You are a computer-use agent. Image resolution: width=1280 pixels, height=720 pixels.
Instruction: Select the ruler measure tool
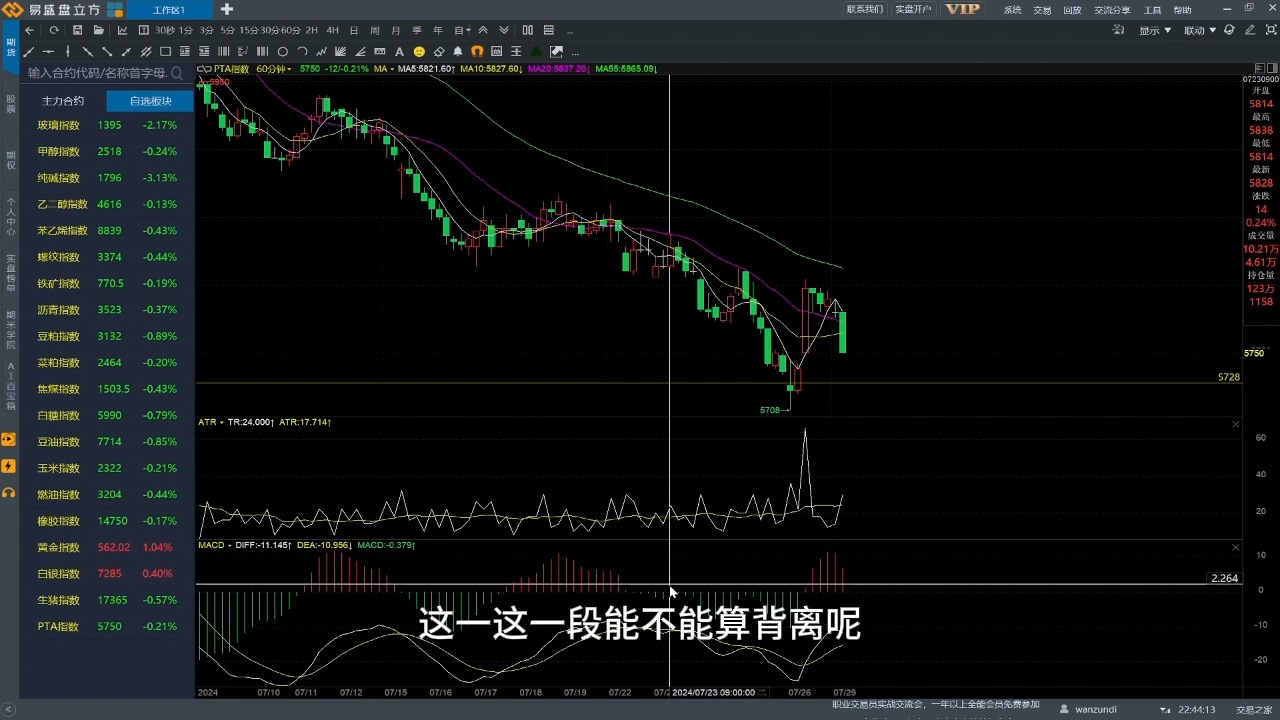380,52
